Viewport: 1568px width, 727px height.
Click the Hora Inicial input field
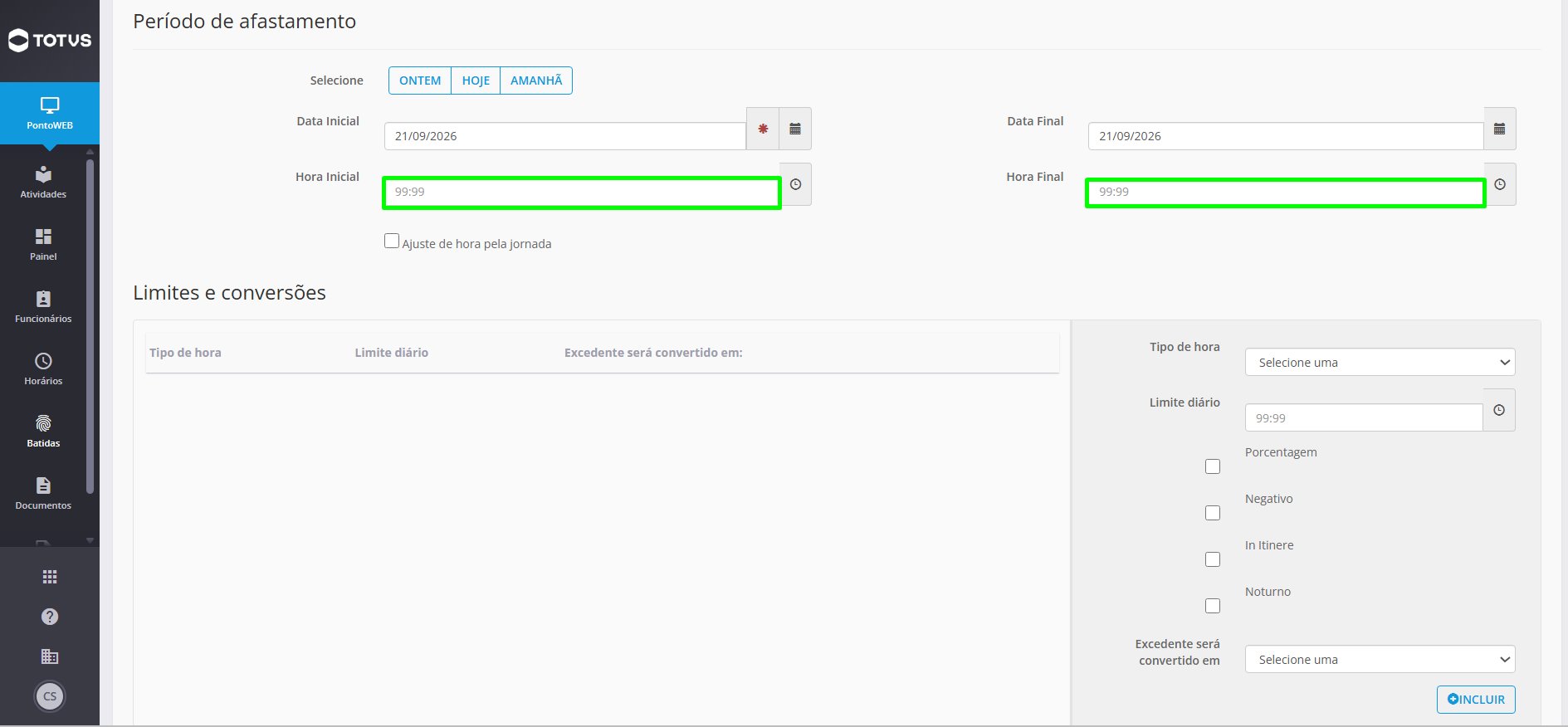tap(582, 193)
